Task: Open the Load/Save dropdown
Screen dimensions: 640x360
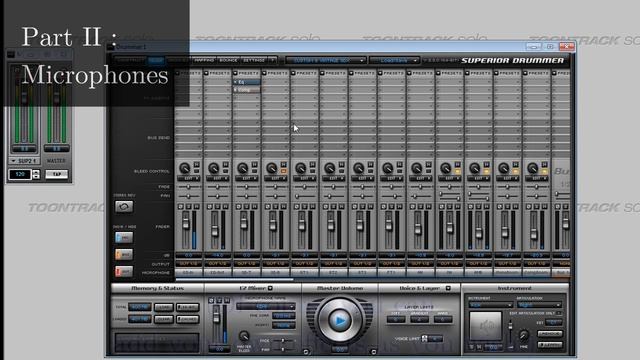Action: [x=395, y=60]
